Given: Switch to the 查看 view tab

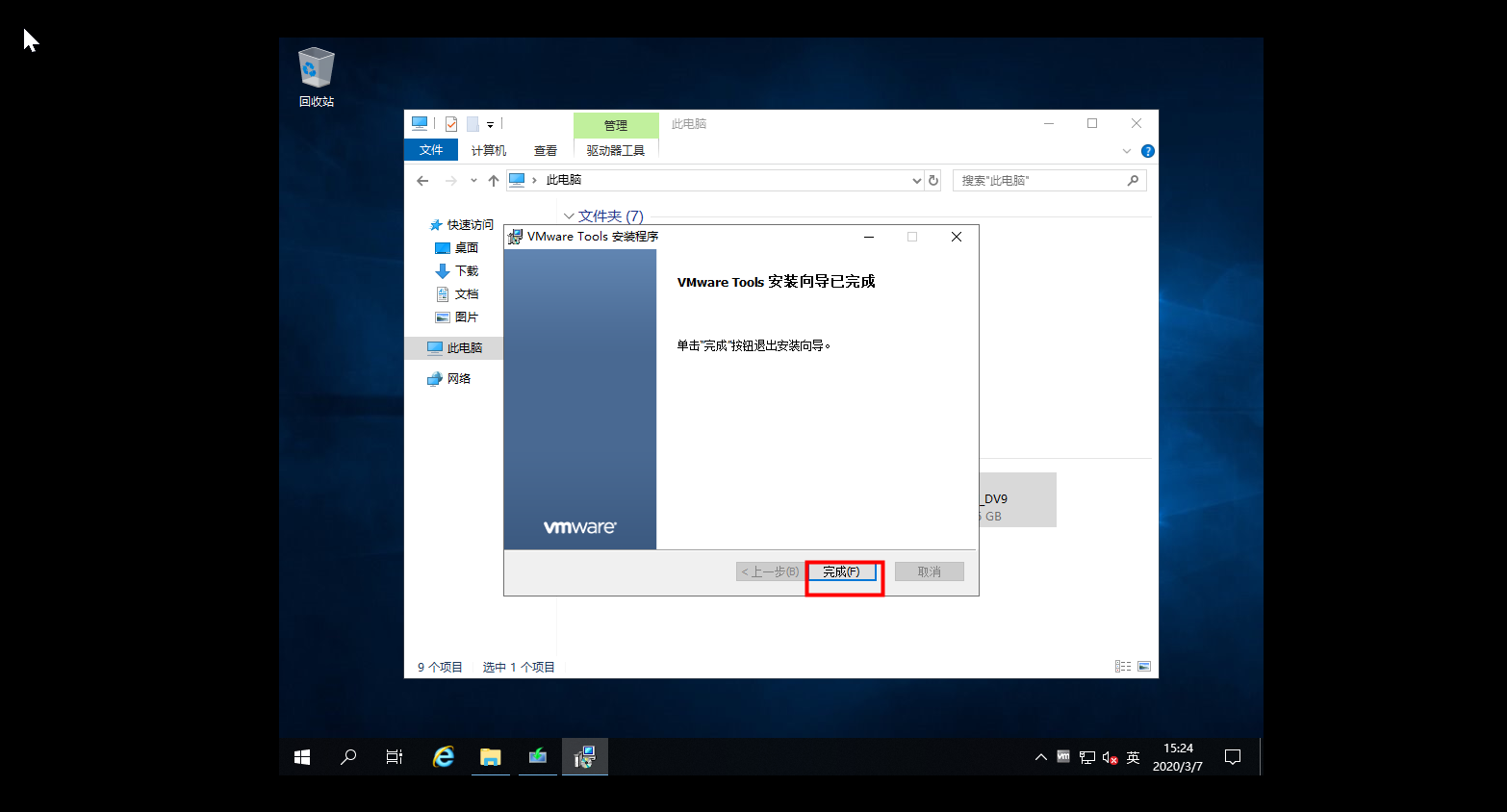Looking at the screenshot, I should [x=546, y=150].
